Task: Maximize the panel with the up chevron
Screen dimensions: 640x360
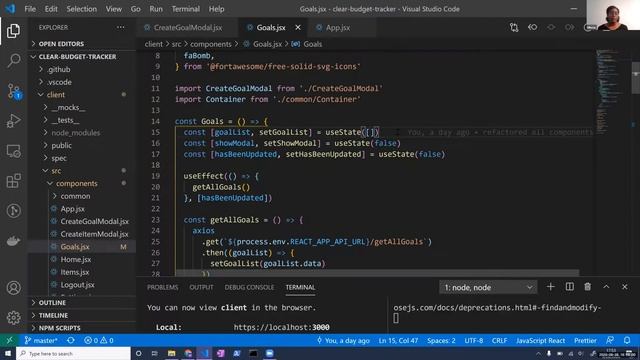Action: [x=606, y=287]
